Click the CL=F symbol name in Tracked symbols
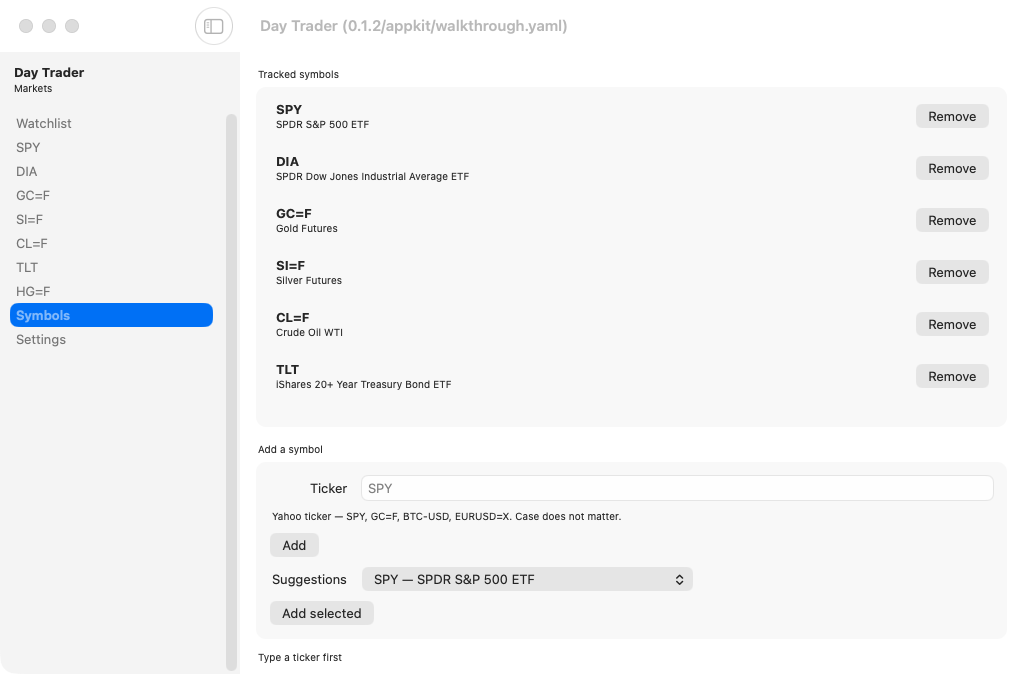 pos(293,317)
